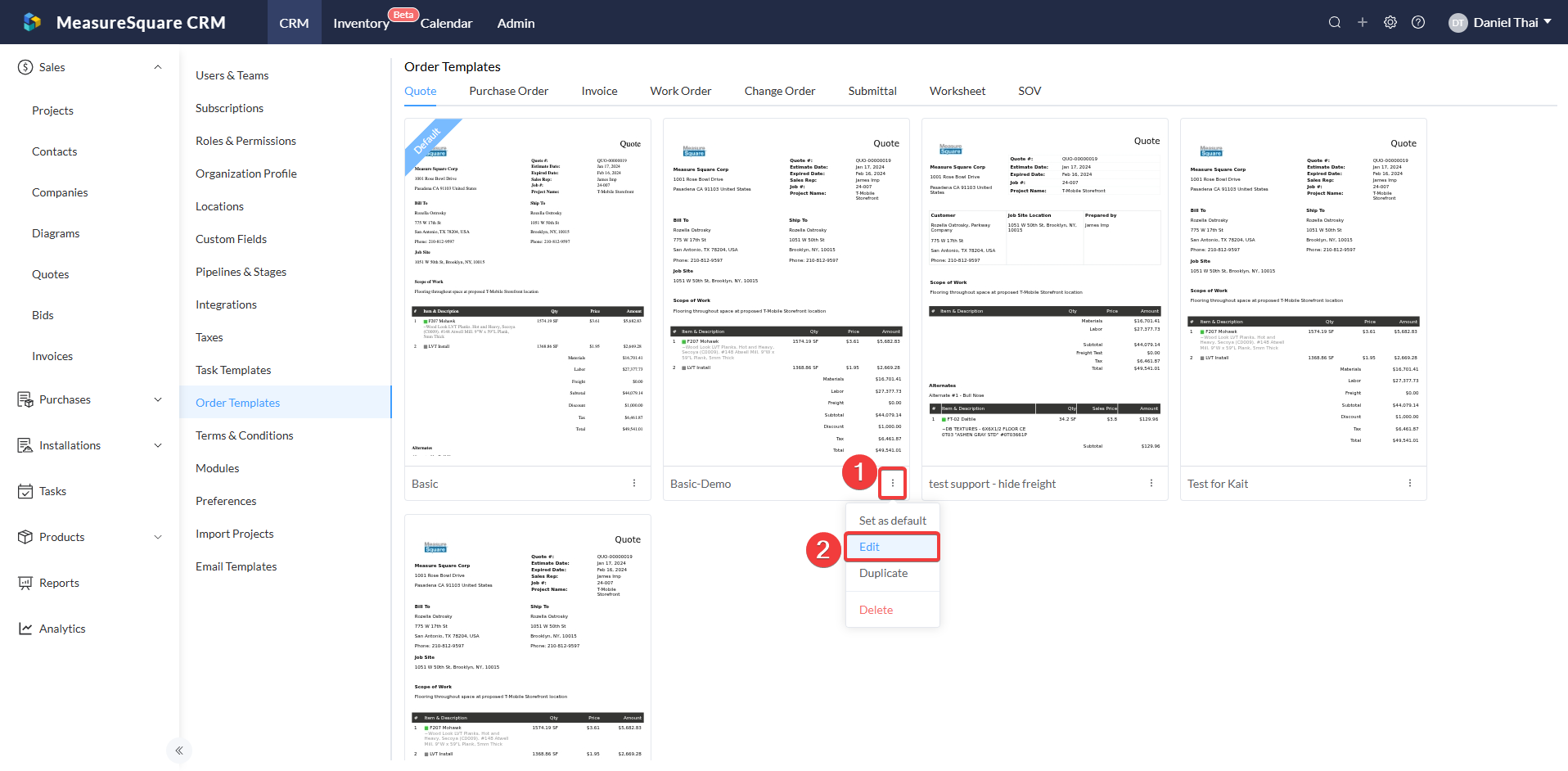1568x771 pixels.
Task: Open Subscriptions admin page
Action: [230, 108]
